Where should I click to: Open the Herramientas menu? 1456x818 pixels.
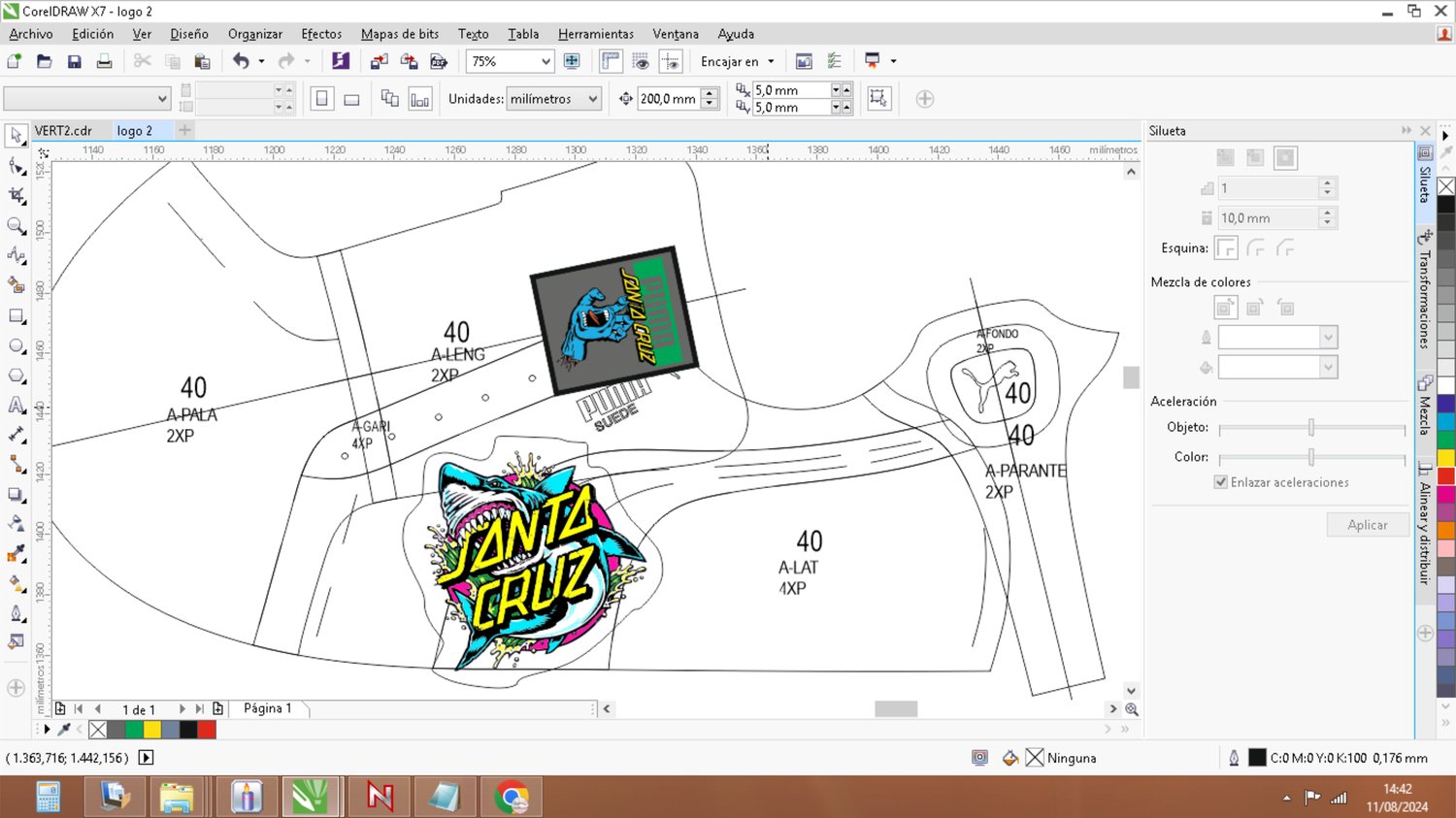(x=596, y=34)
